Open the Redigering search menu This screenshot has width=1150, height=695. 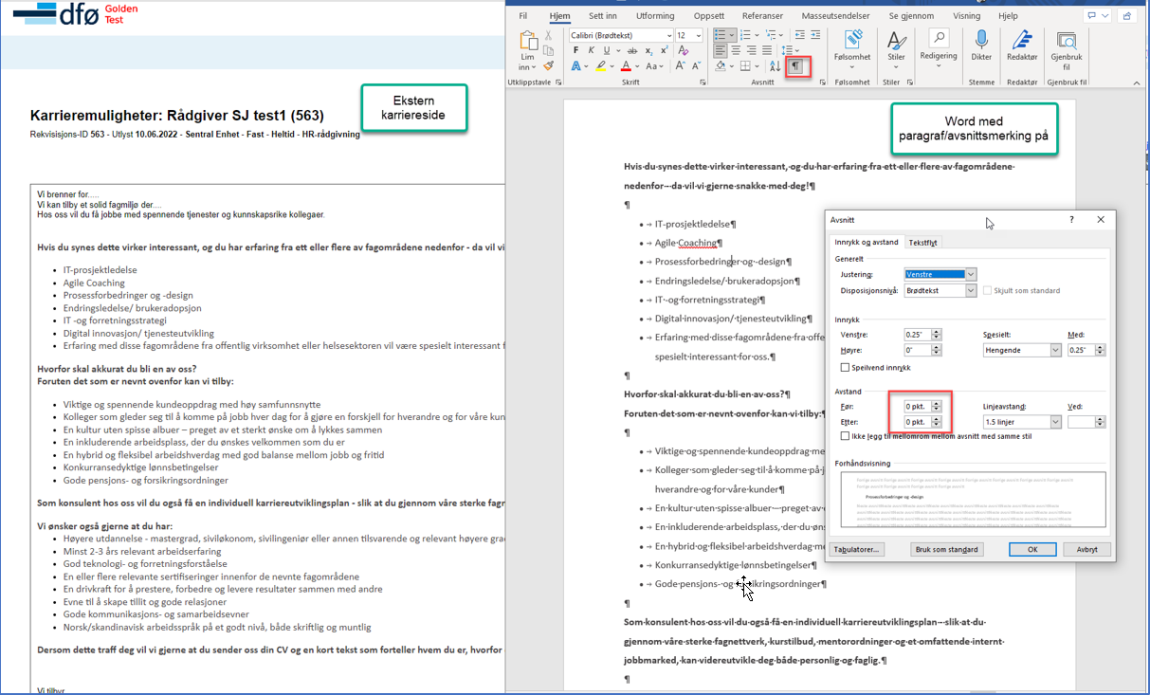pos(938,50)
